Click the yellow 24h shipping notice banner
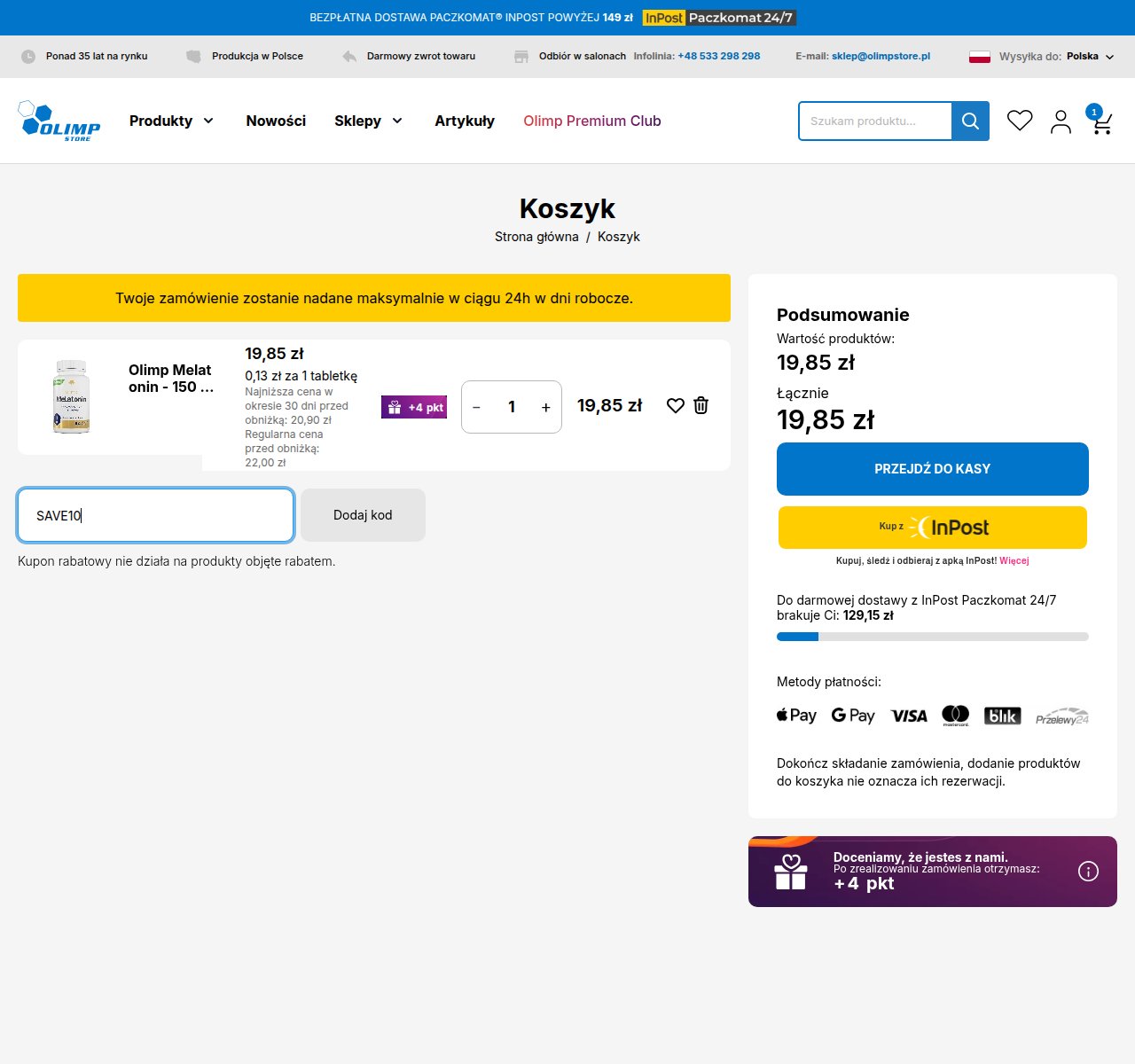The height and width of the screenshot is (1064, 1135). tap(374, 298)
